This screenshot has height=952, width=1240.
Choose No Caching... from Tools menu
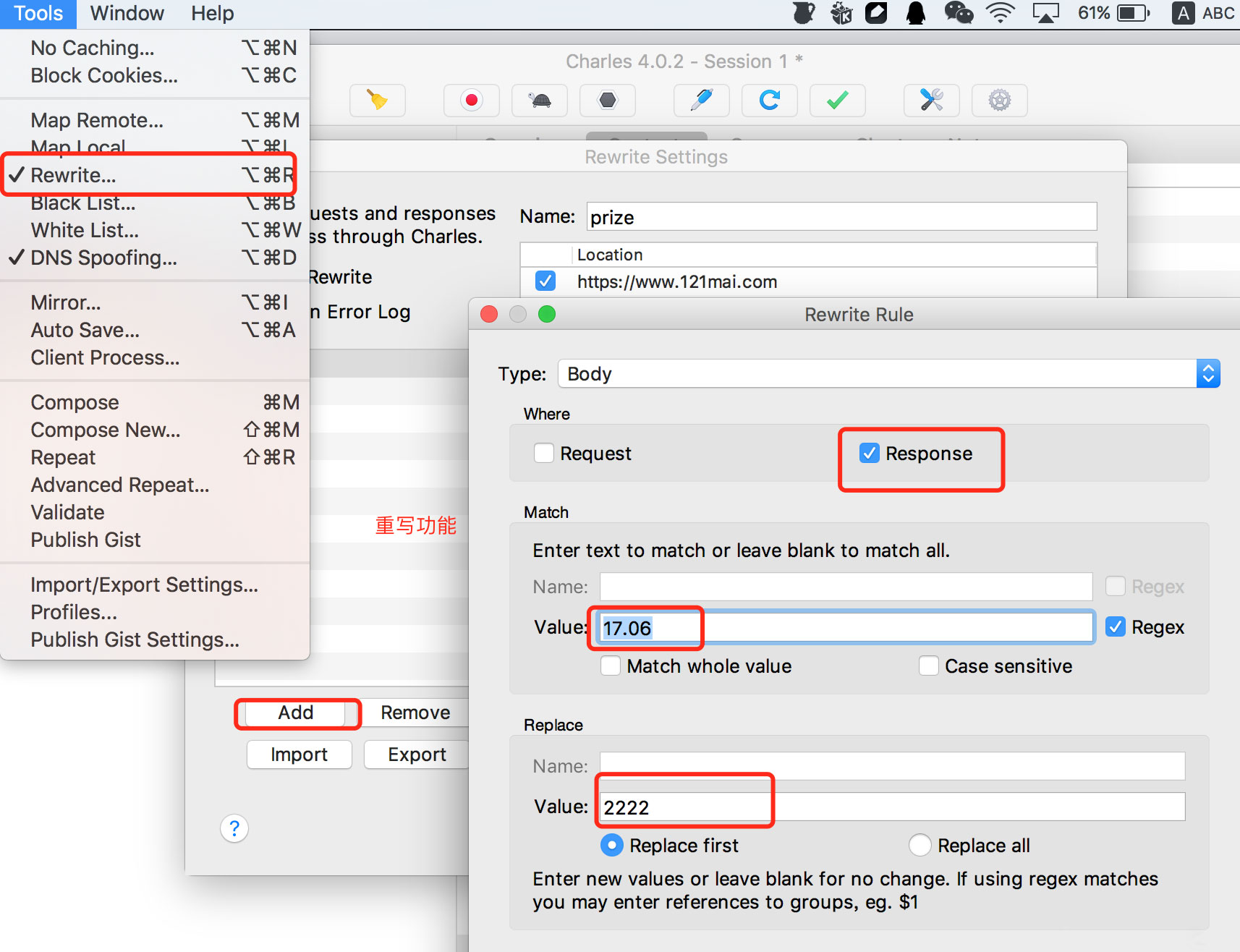coord(155,48)
